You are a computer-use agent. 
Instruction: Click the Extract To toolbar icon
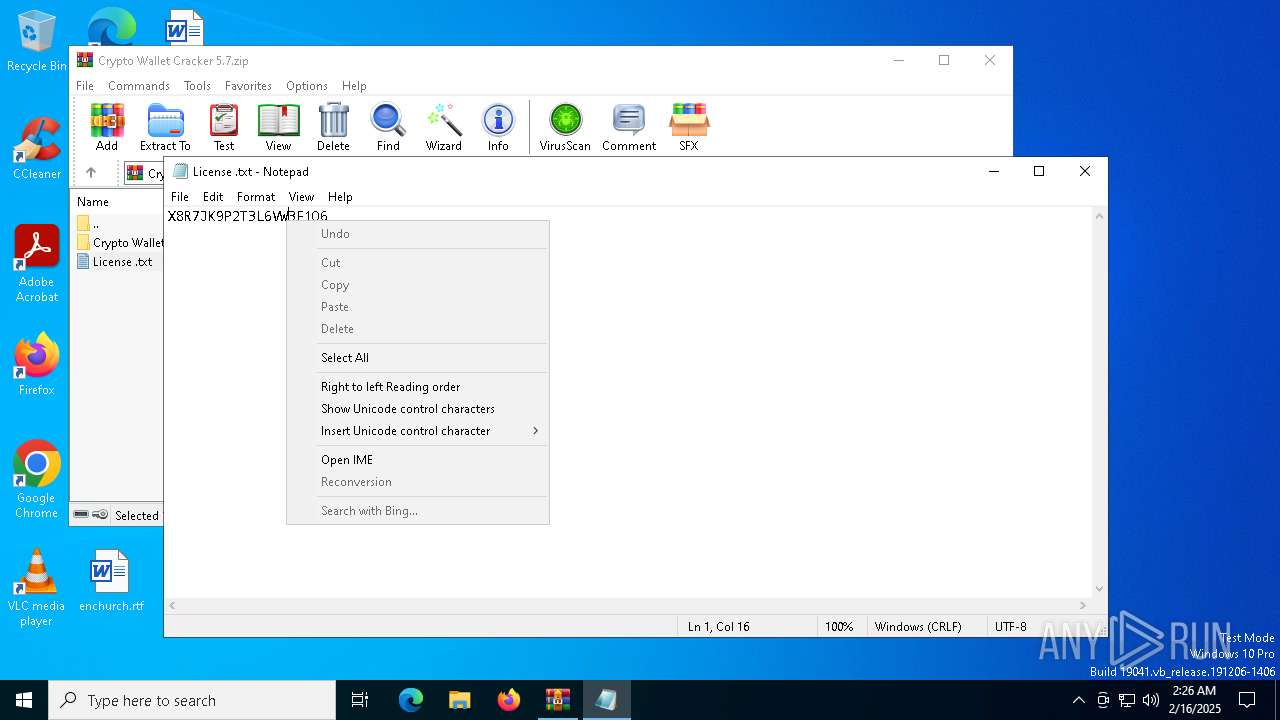tap(165, 127)
